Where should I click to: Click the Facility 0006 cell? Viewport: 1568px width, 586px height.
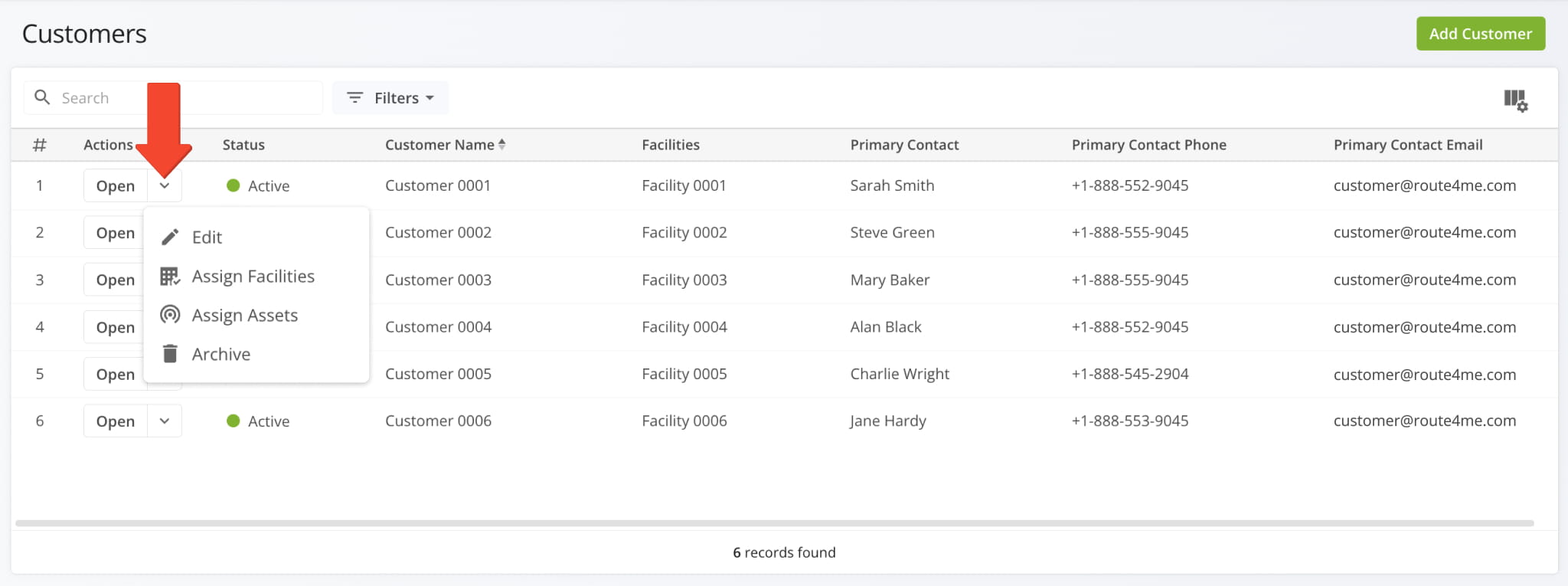(684, 421)
